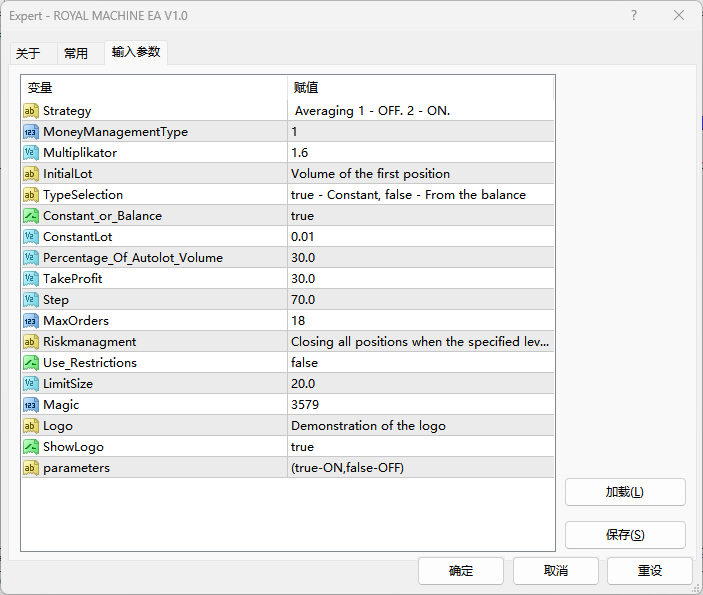Click the MoneyManagementType integer icon
This screenshot has width=703, height=595.
pos(31,132)
